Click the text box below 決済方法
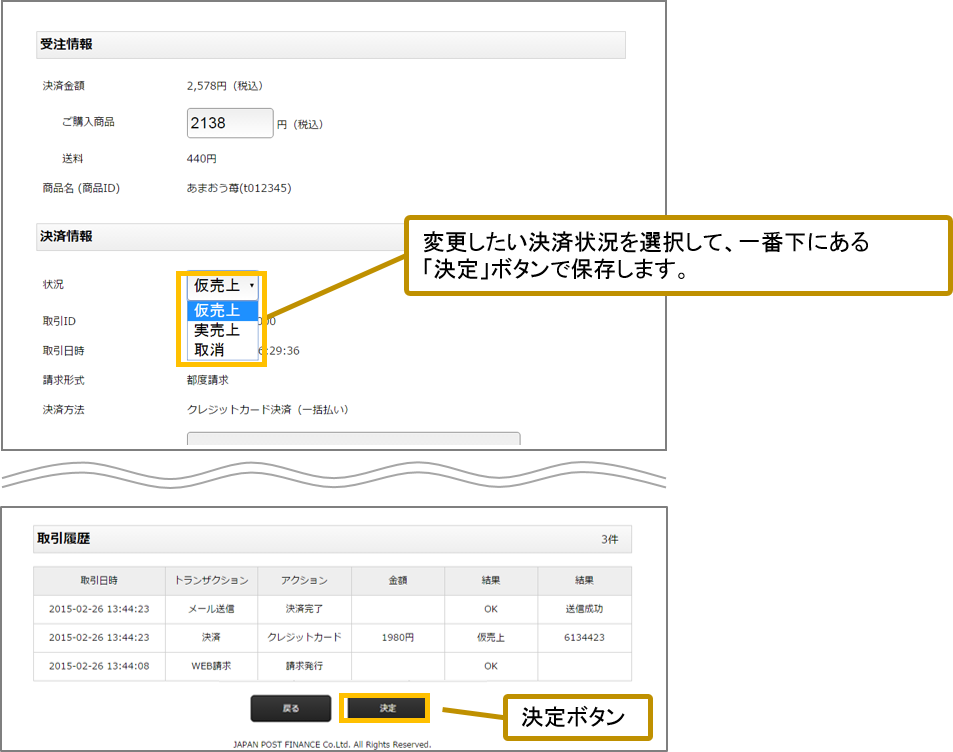953x752 pixels. tap(353, 439)
